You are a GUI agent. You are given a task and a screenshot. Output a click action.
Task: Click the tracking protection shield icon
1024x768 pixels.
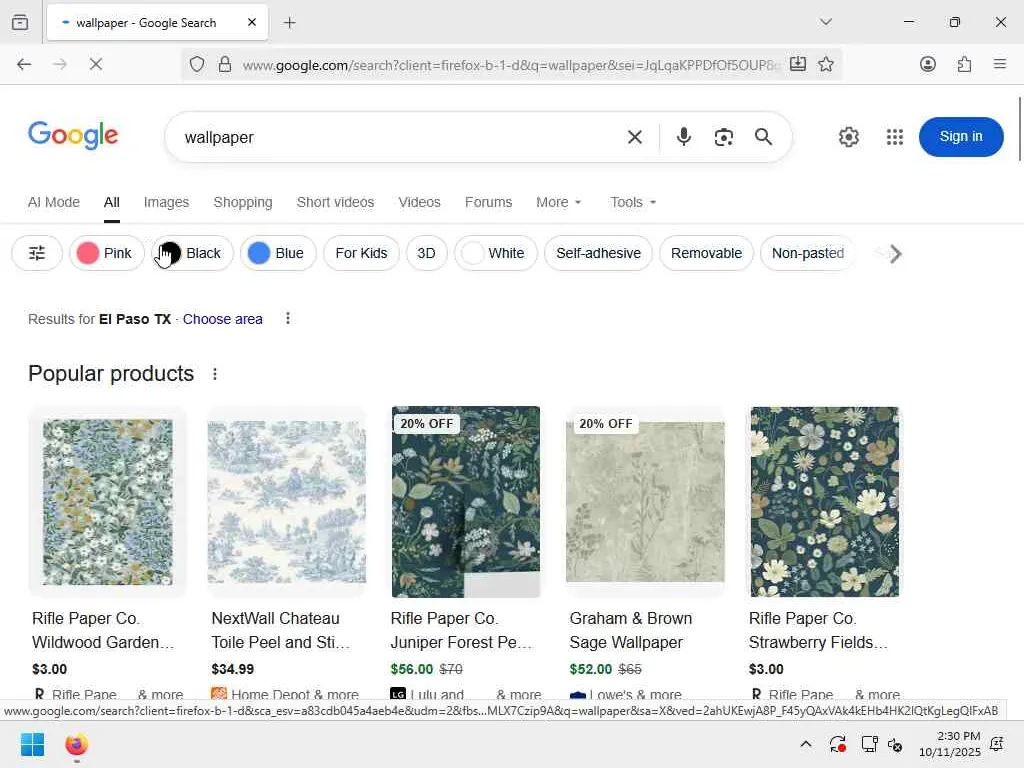click(x=197, y=64)
